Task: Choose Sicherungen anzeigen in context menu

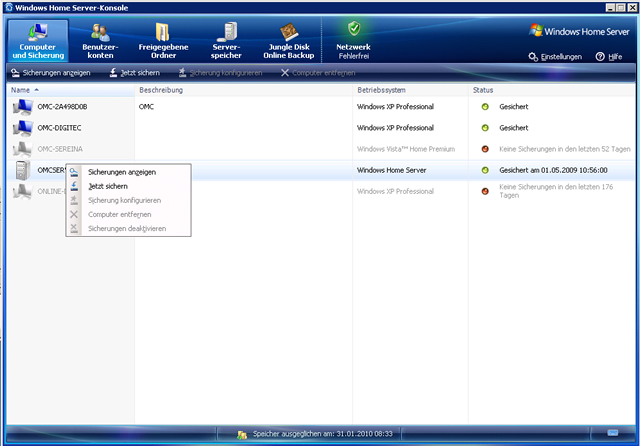Action: 128,172
